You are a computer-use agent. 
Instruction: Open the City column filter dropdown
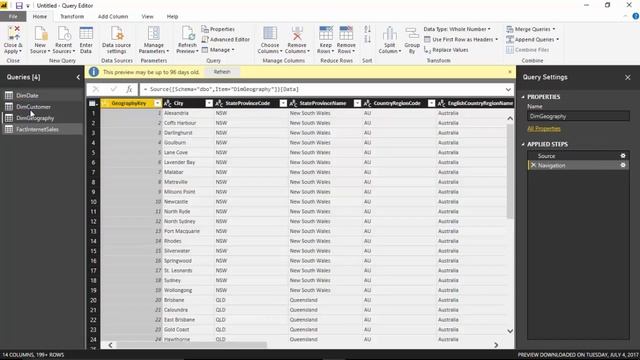[209, 103]
